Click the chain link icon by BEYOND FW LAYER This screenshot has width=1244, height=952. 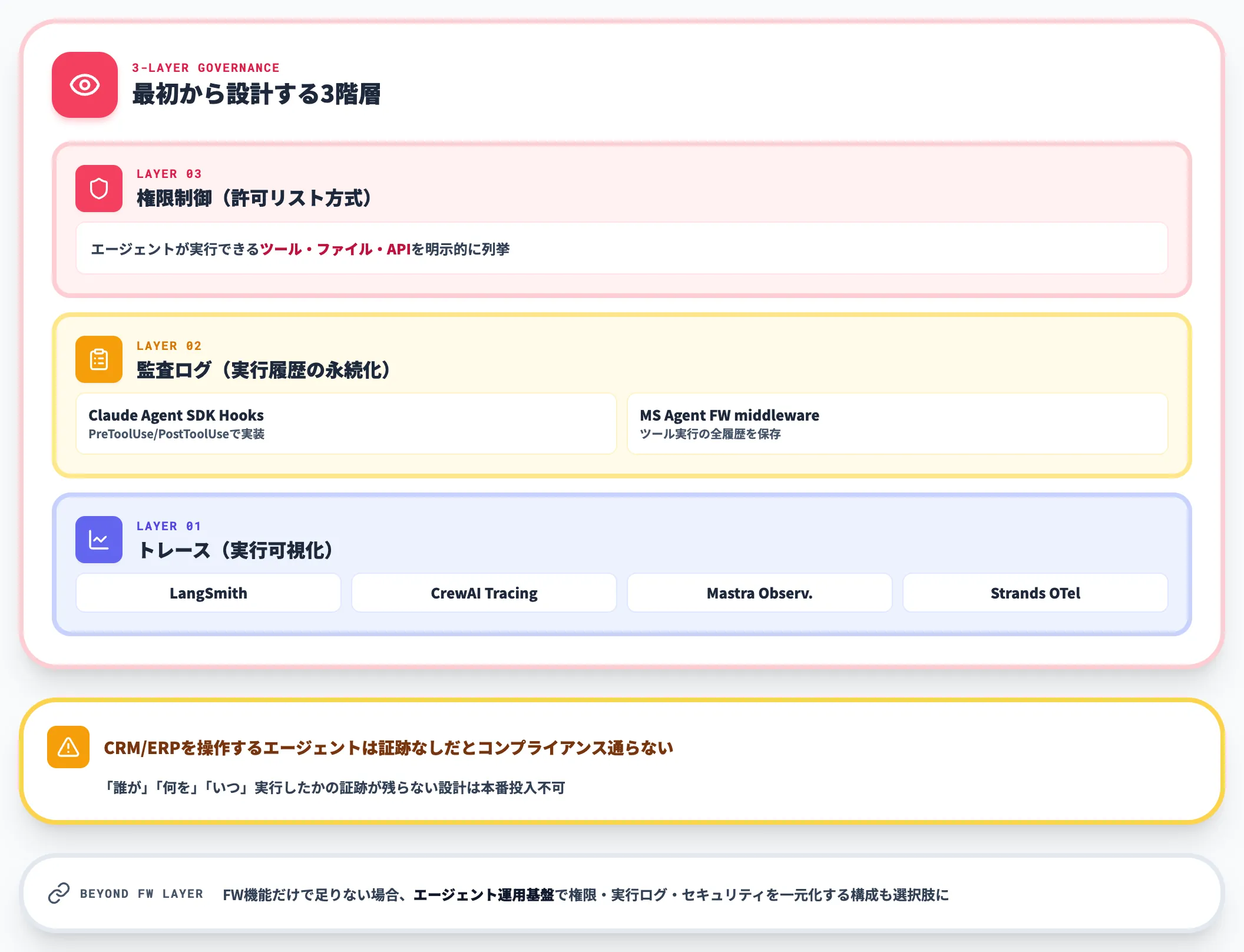tap(59, 893)
